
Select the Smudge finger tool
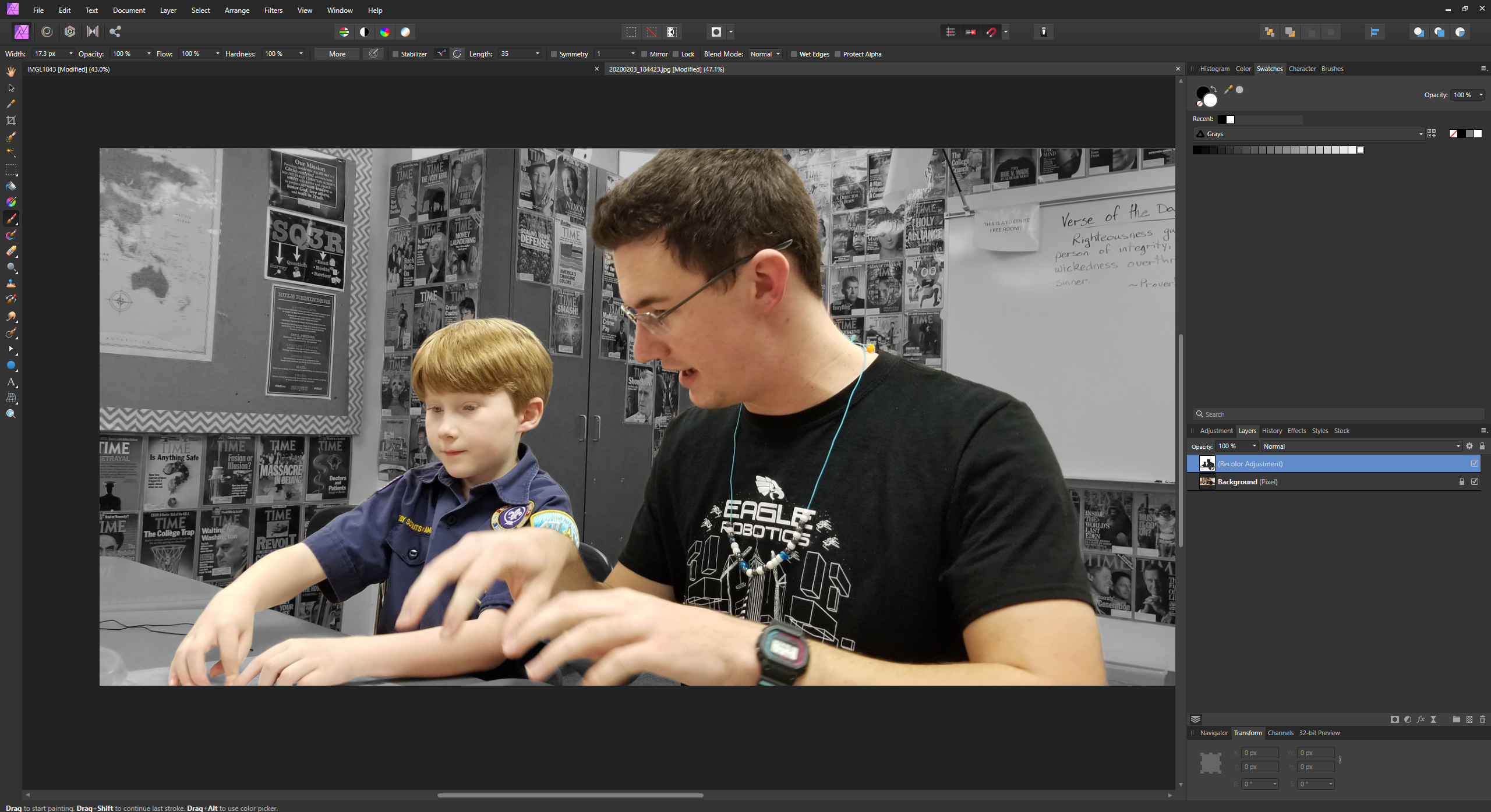(x=11, y=317)
